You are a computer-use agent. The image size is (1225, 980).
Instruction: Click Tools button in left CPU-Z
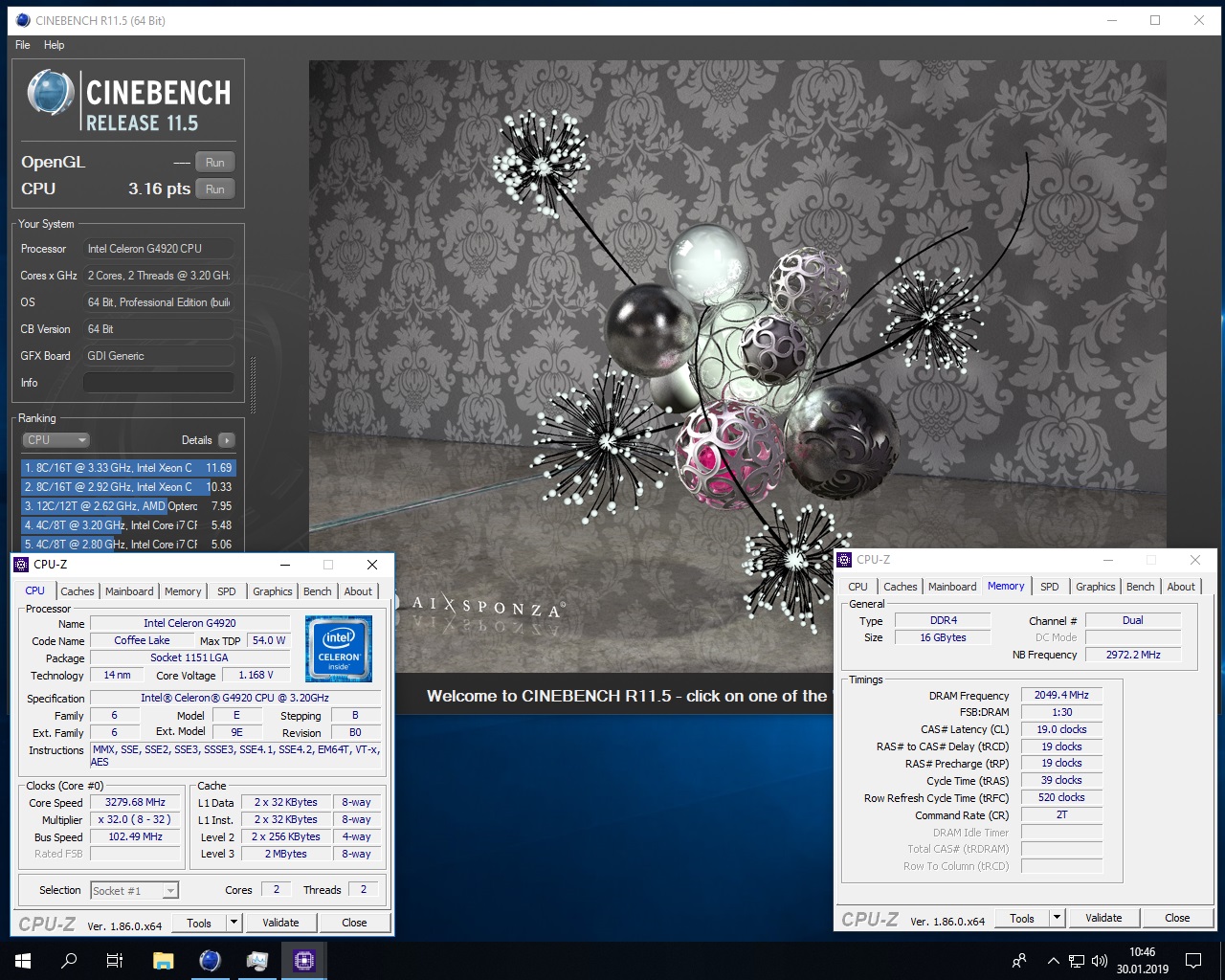point(199,923)
